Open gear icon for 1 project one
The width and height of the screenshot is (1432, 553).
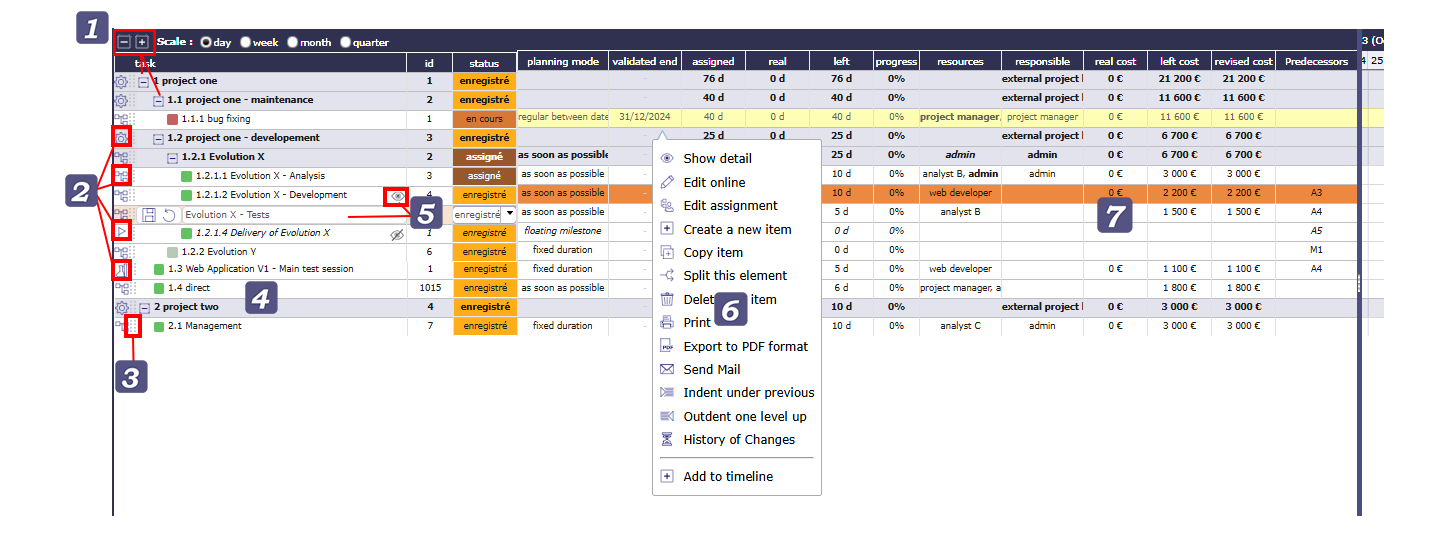click(x=121, y=81)
